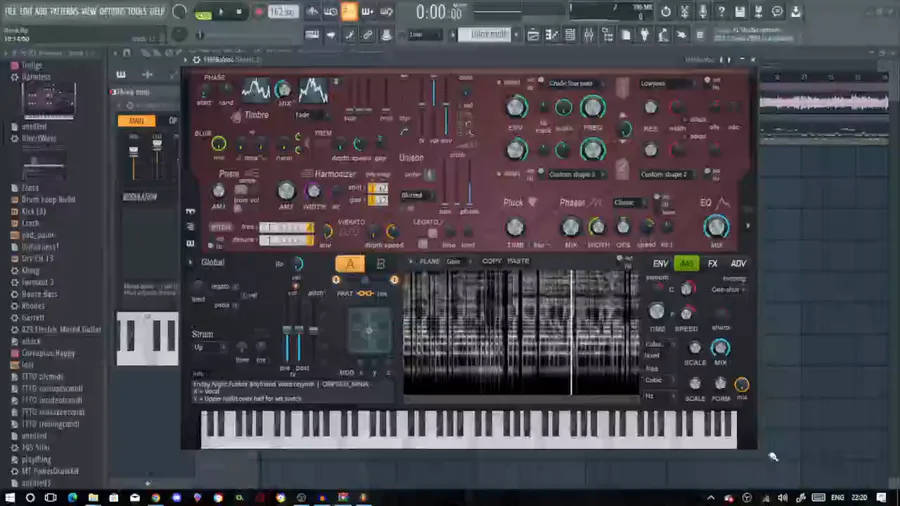The width and height of the screenshot is (900, 506).
Task: Open the channel rack icon
Action: 570,35
